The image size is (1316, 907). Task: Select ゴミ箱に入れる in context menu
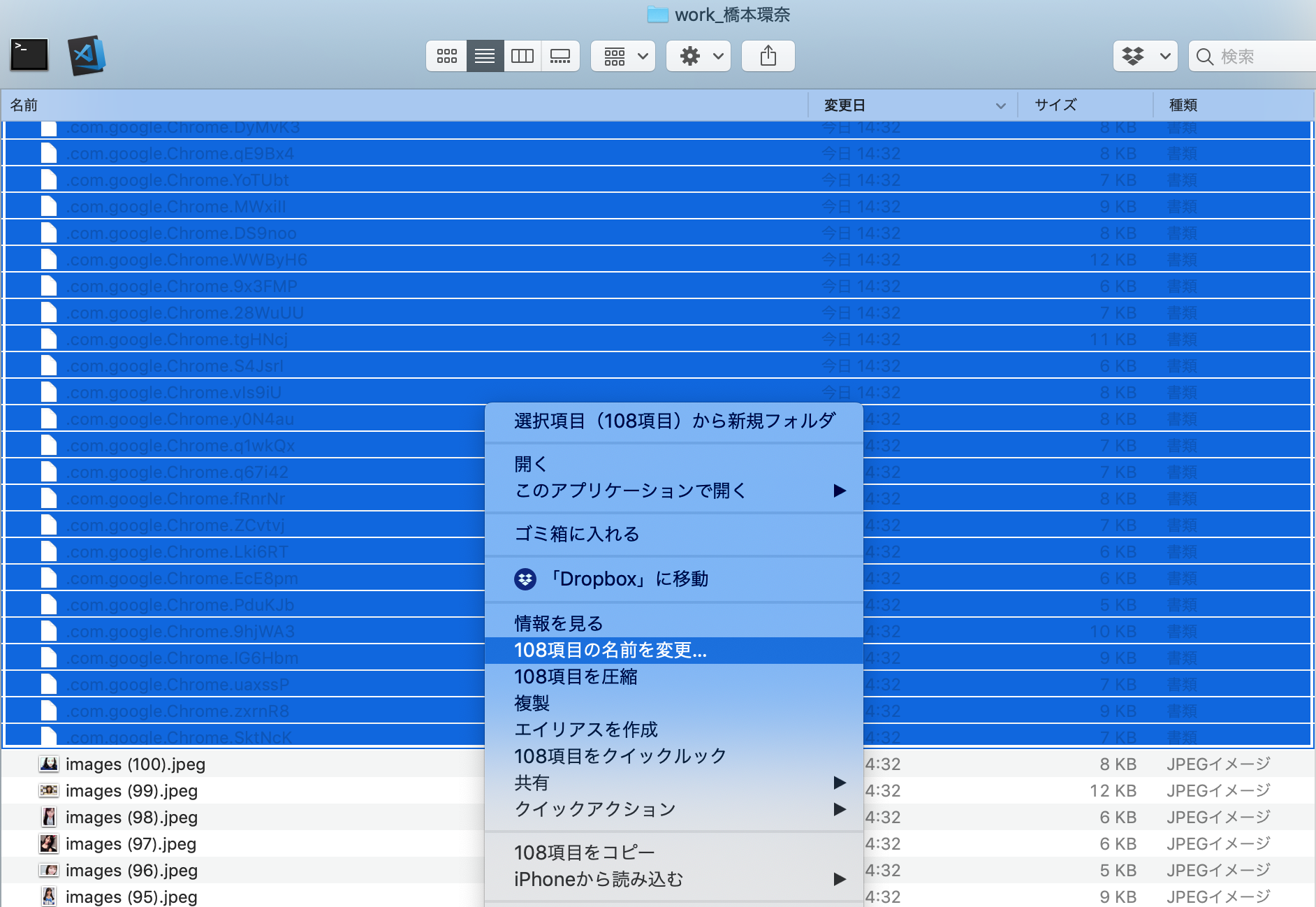click(577, 534)
